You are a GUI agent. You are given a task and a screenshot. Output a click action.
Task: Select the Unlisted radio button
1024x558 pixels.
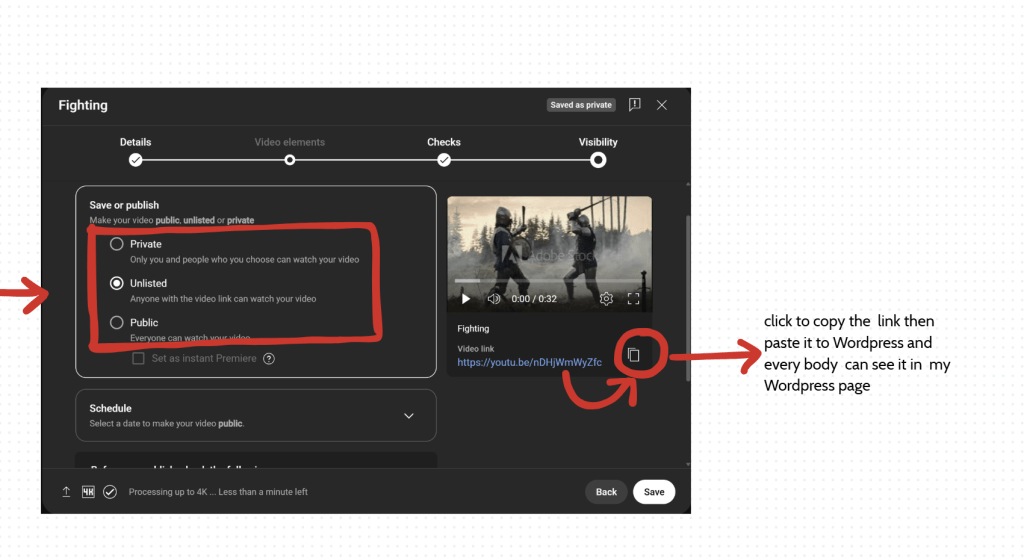(117, 283)
